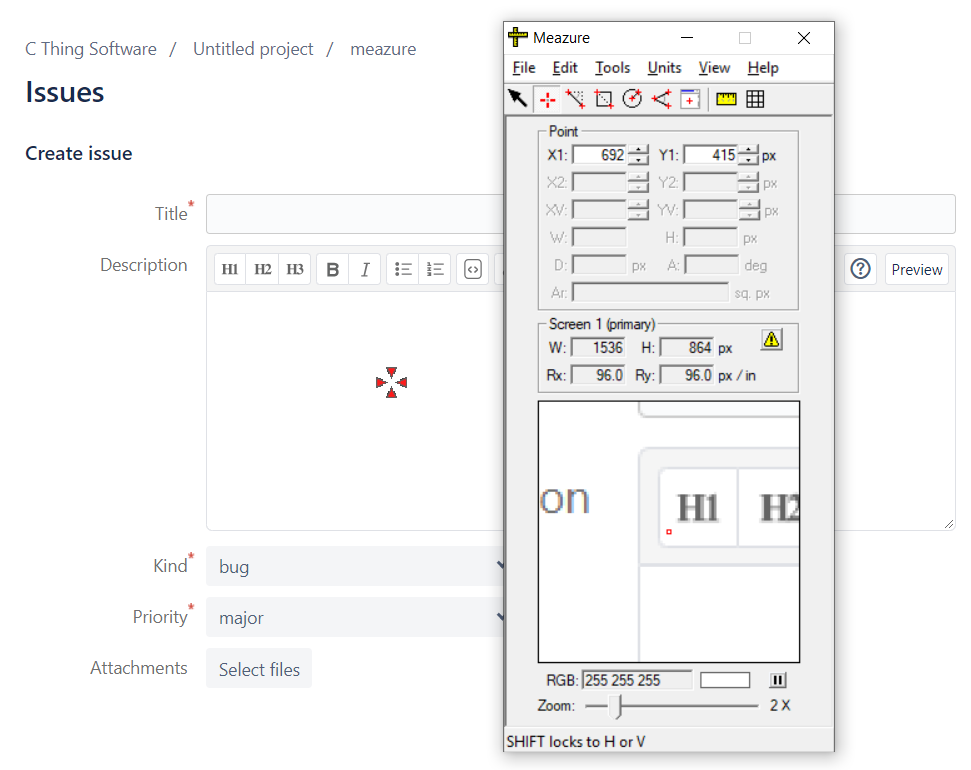Screen dimensions: 971x770
Task: Pause the magnifier with the pause button
Action: pyautogui.click(x=778, y=680)
